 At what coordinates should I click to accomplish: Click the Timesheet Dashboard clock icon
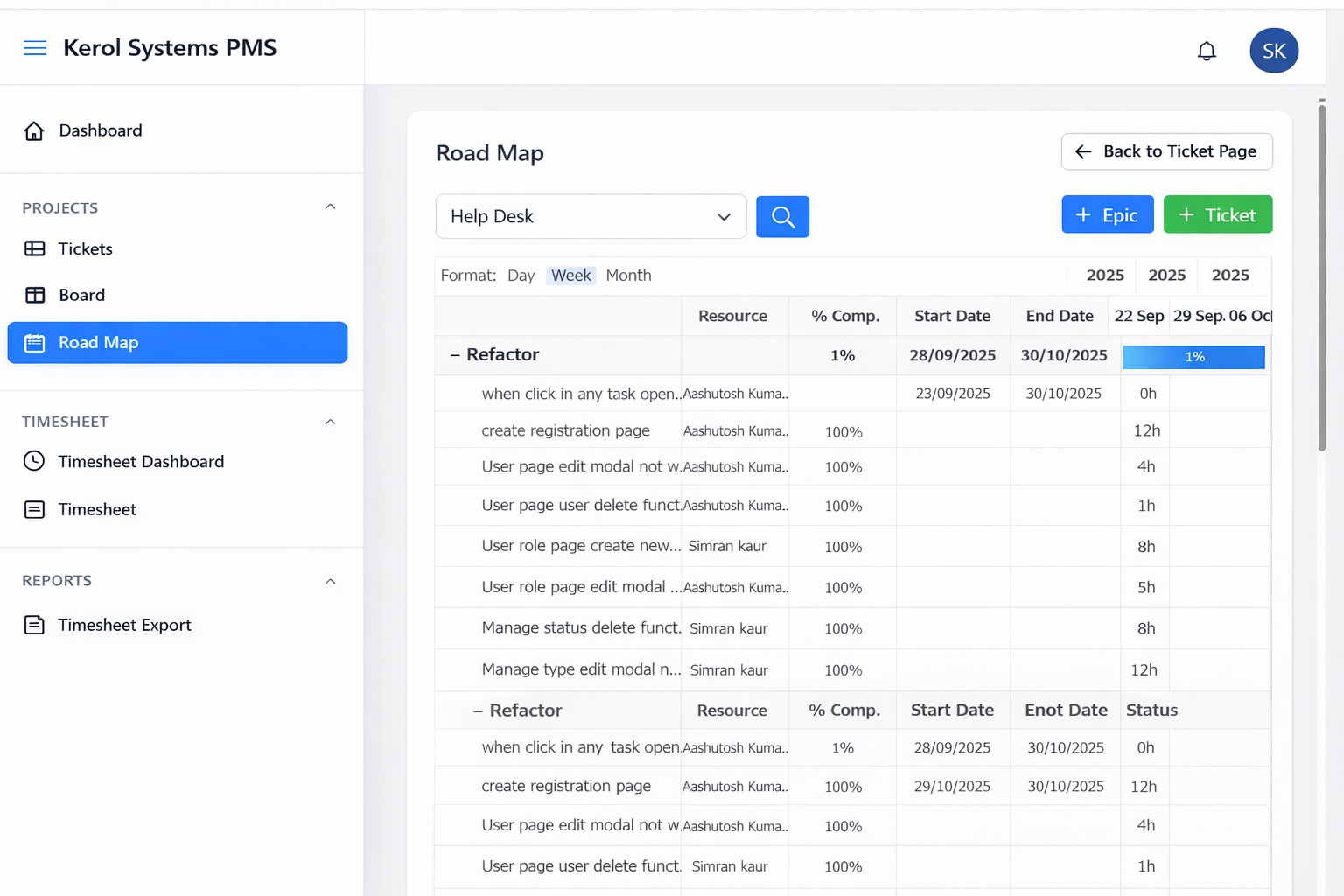click(34, 462)
